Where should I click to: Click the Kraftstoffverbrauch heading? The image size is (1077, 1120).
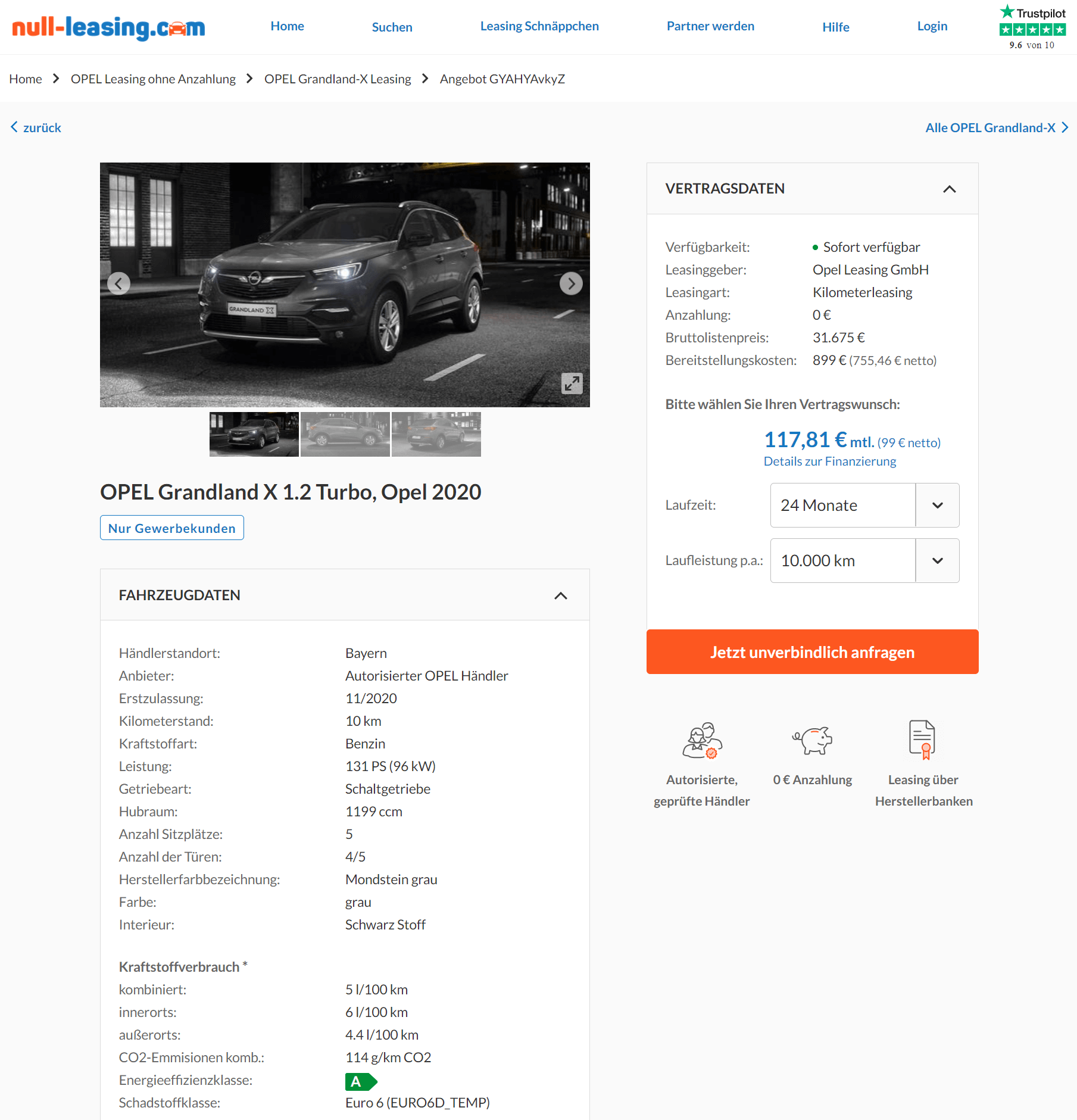tap(183, 967)
